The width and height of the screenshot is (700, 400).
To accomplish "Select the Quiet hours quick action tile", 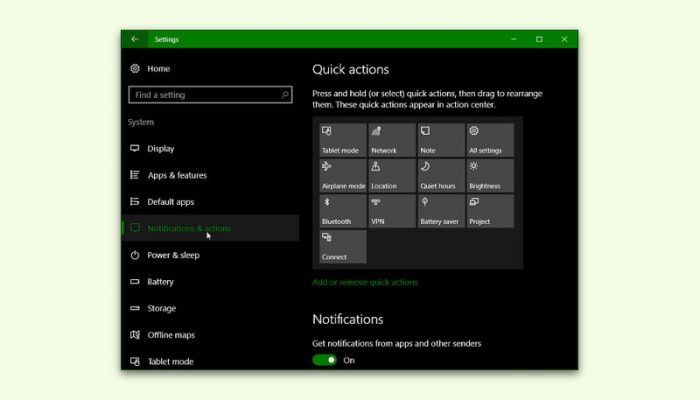I will pos(441,176).
